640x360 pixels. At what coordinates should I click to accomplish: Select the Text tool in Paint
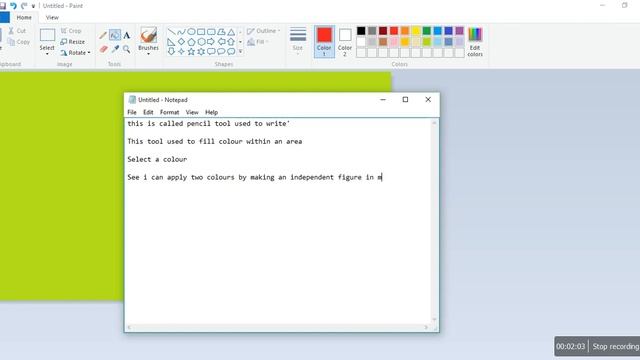tap(127, 36)
